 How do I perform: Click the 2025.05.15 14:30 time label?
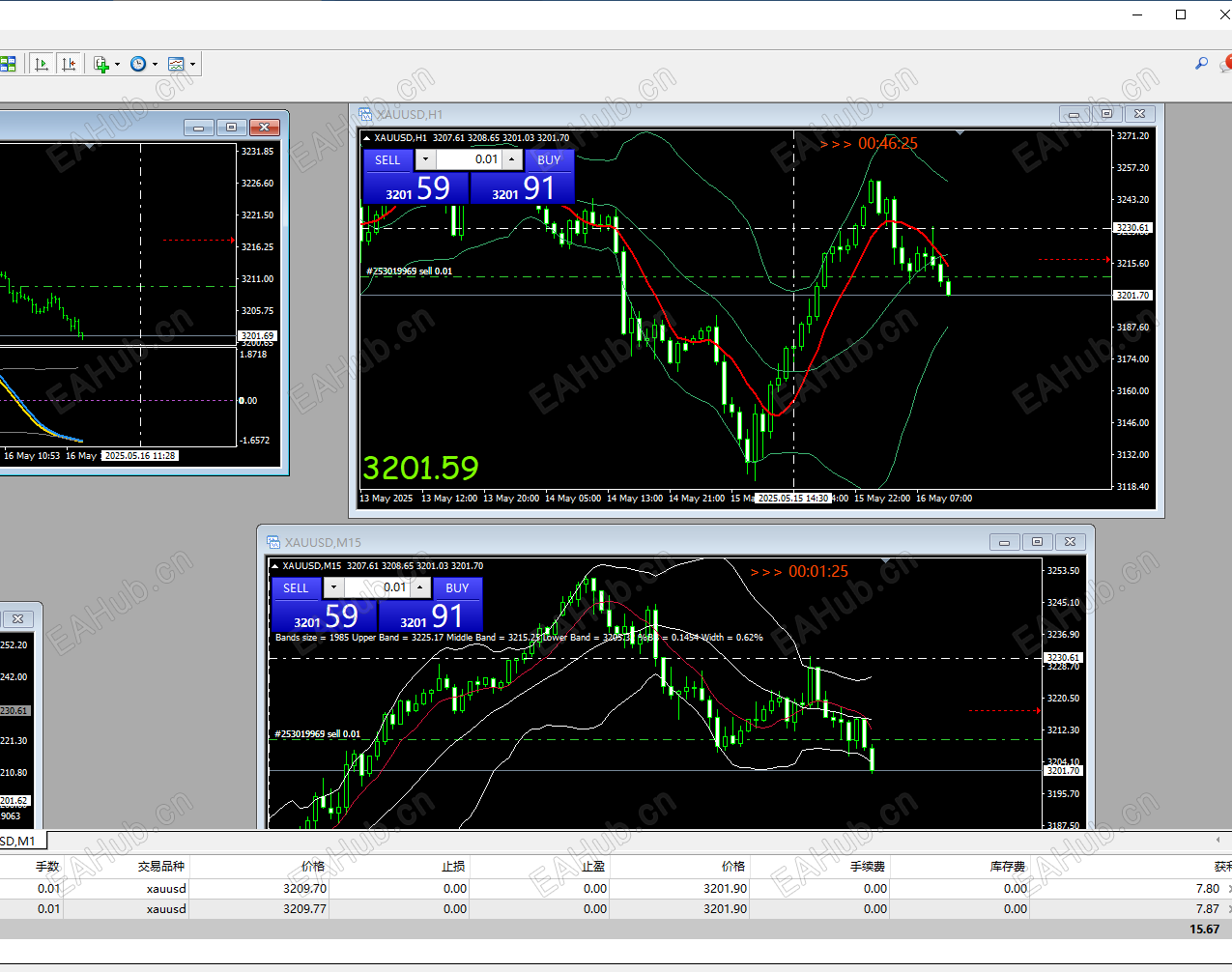(793, 499)
